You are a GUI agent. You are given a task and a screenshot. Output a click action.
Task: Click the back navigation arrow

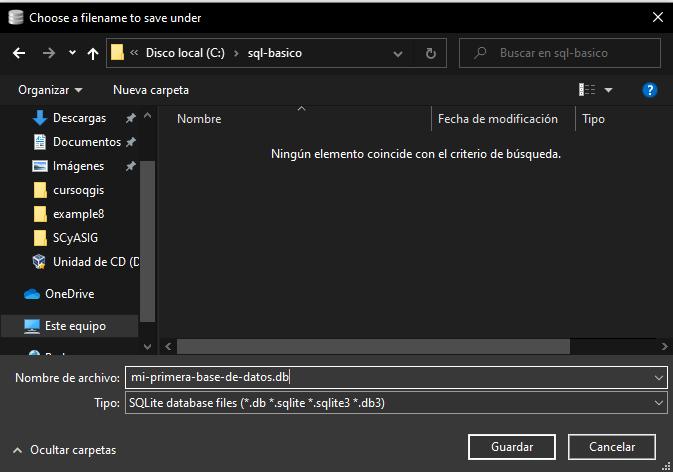[x=19, y=53]
